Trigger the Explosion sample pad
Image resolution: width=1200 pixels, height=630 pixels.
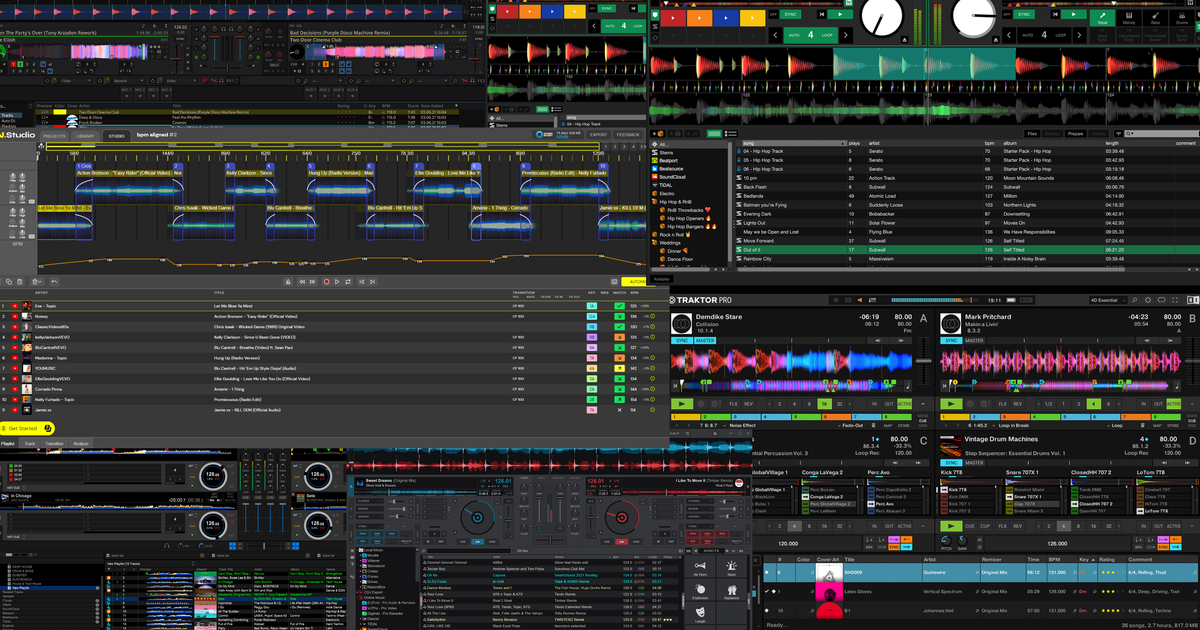click(x=700, y=592)
